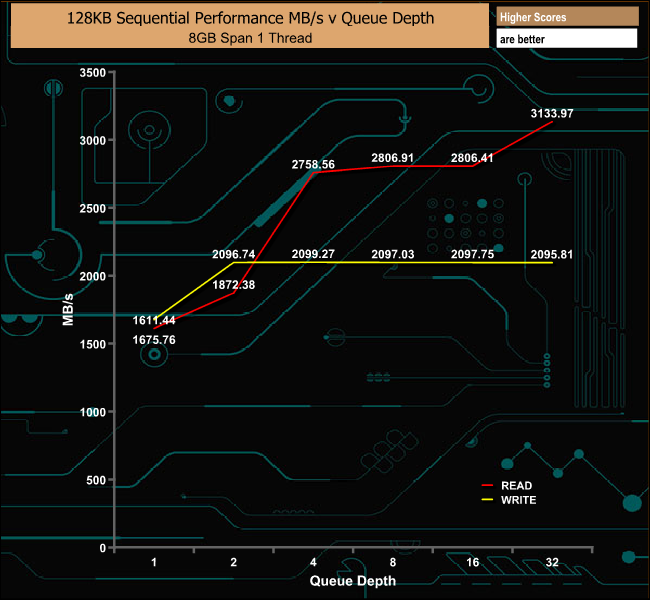
Task: Click the data label 1675.76
Action: point(154,340)
